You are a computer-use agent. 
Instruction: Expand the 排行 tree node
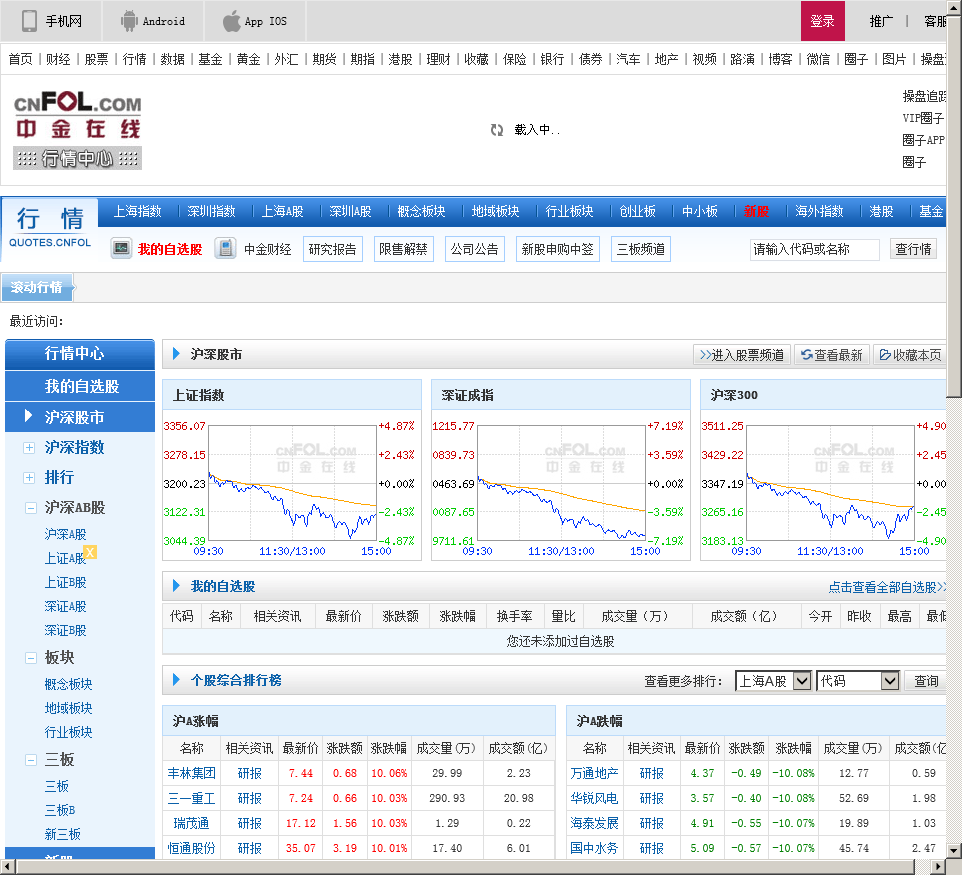click(29, 477)
